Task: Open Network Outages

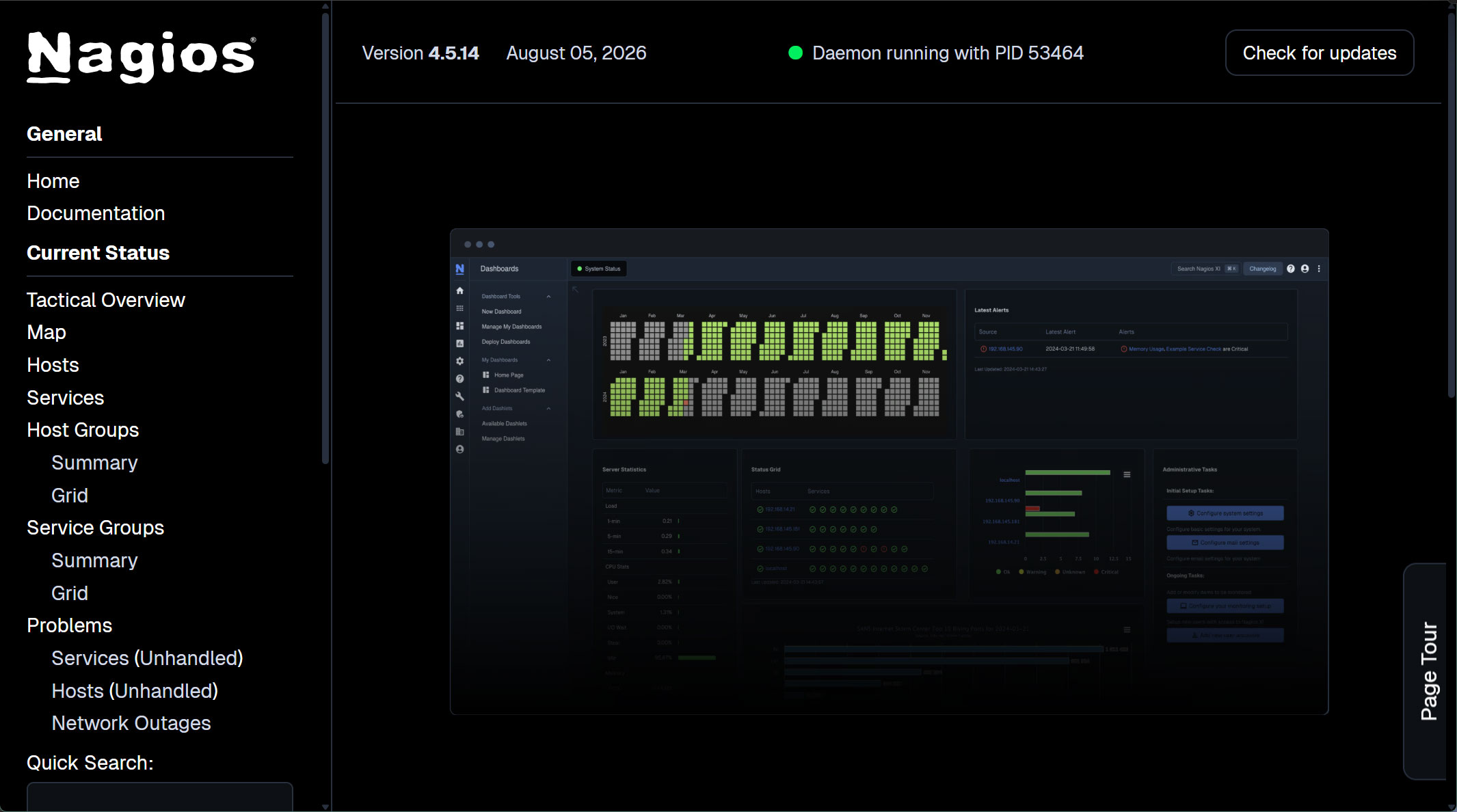Action: pyautogui.click(x=131, y=723)
